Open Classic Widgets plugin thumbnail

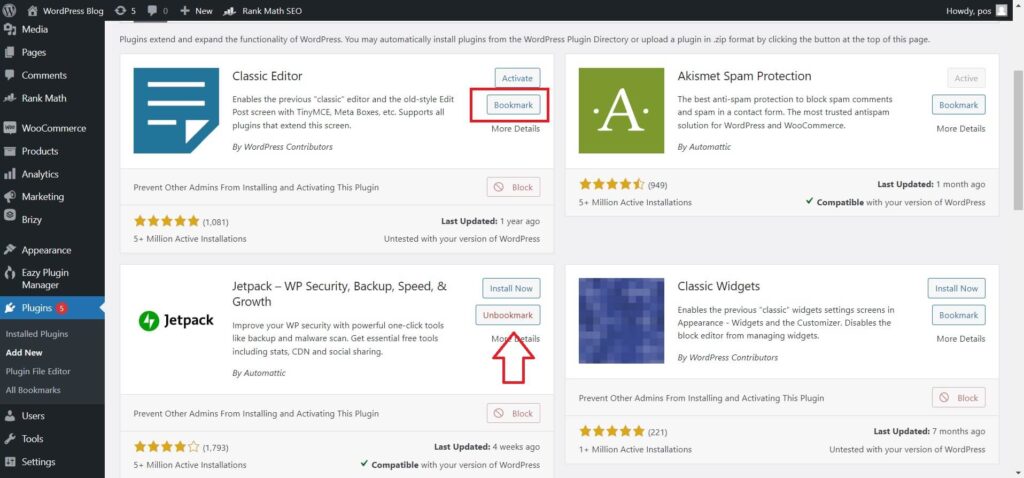click(x=621, y=321)
